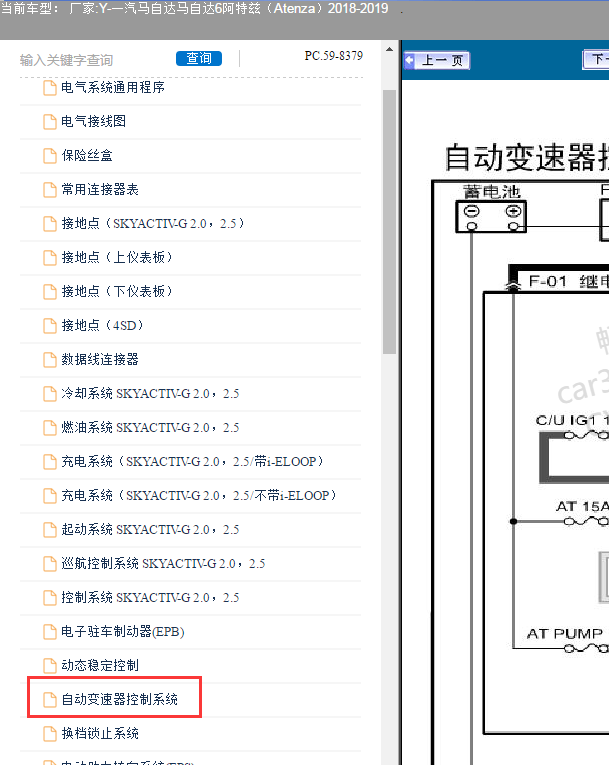Click document icon beside 接地点（4SD）

coord(50,326)
